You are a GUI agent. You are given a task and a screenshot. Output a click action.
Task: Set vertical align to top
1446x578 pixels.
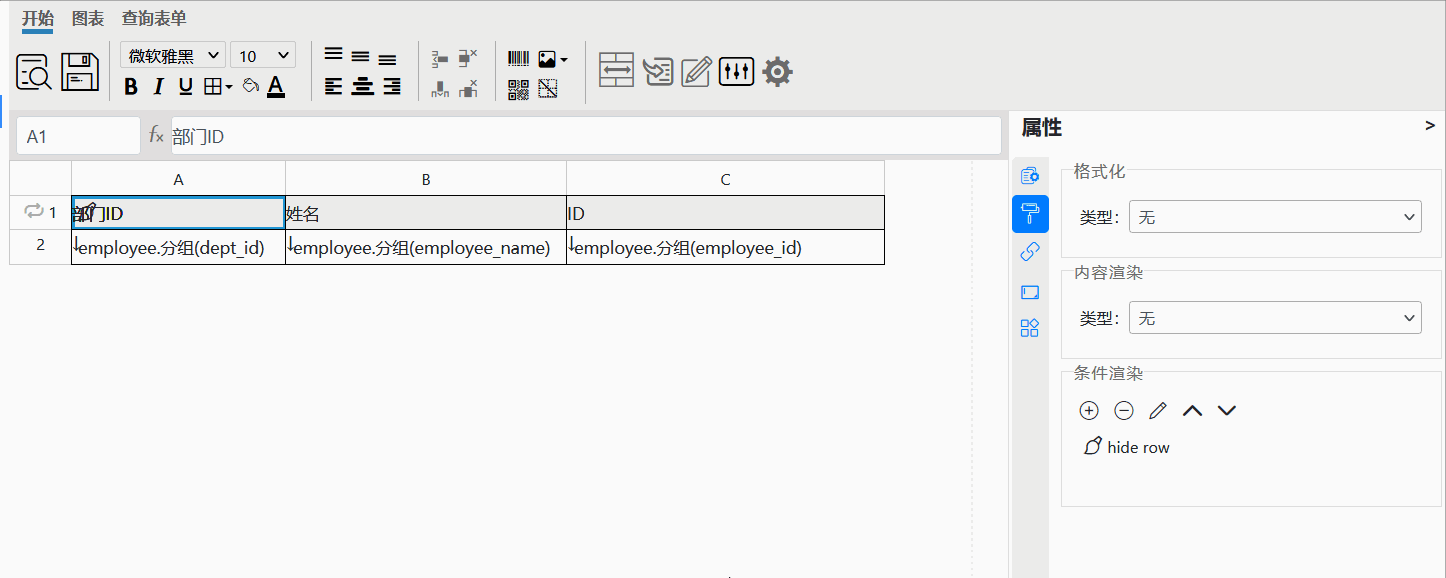pyautogui.click(x=333, y=55)
